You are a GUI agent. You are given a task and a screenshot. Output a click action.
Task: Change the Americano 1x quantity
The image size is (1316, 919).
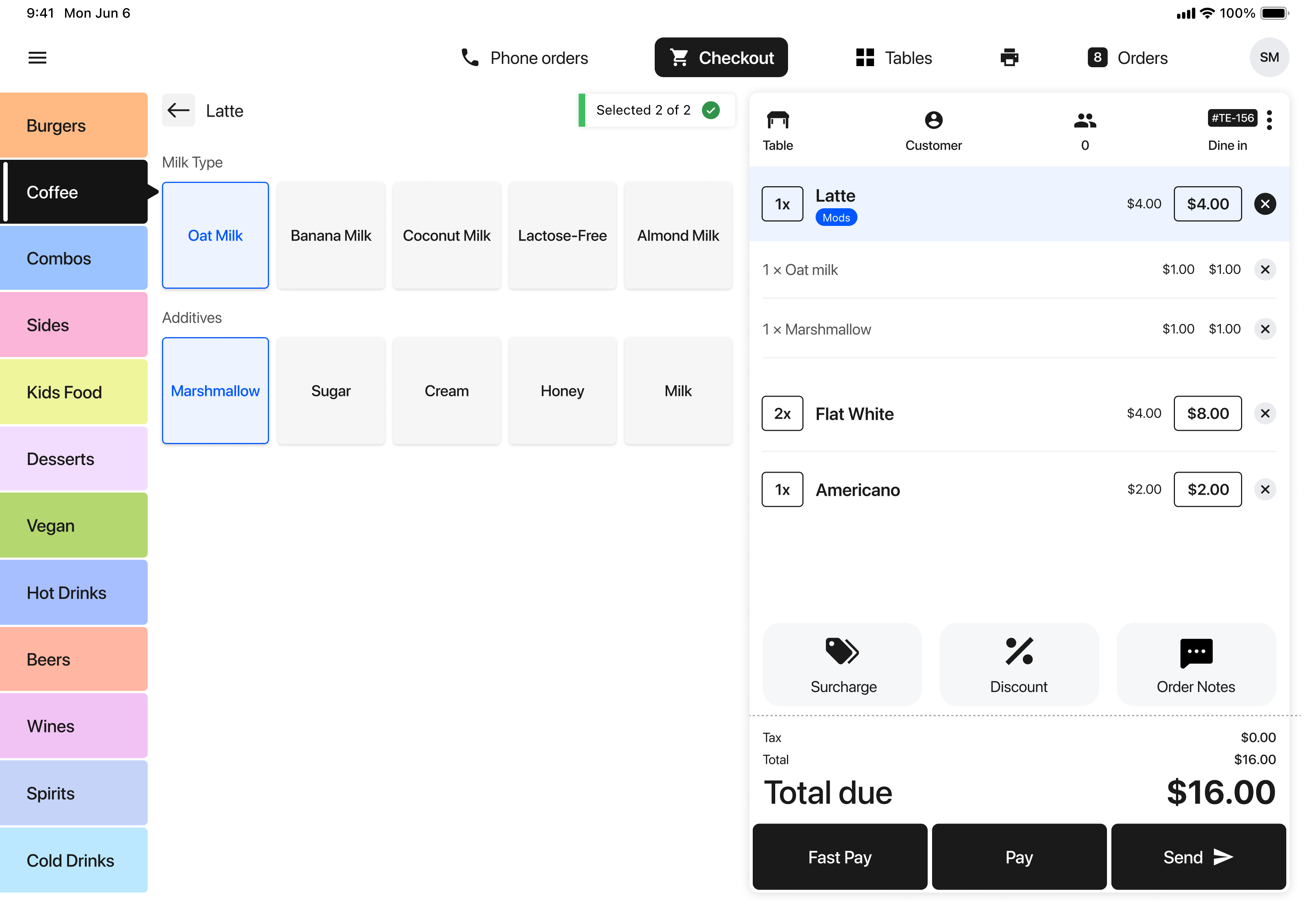782,489
